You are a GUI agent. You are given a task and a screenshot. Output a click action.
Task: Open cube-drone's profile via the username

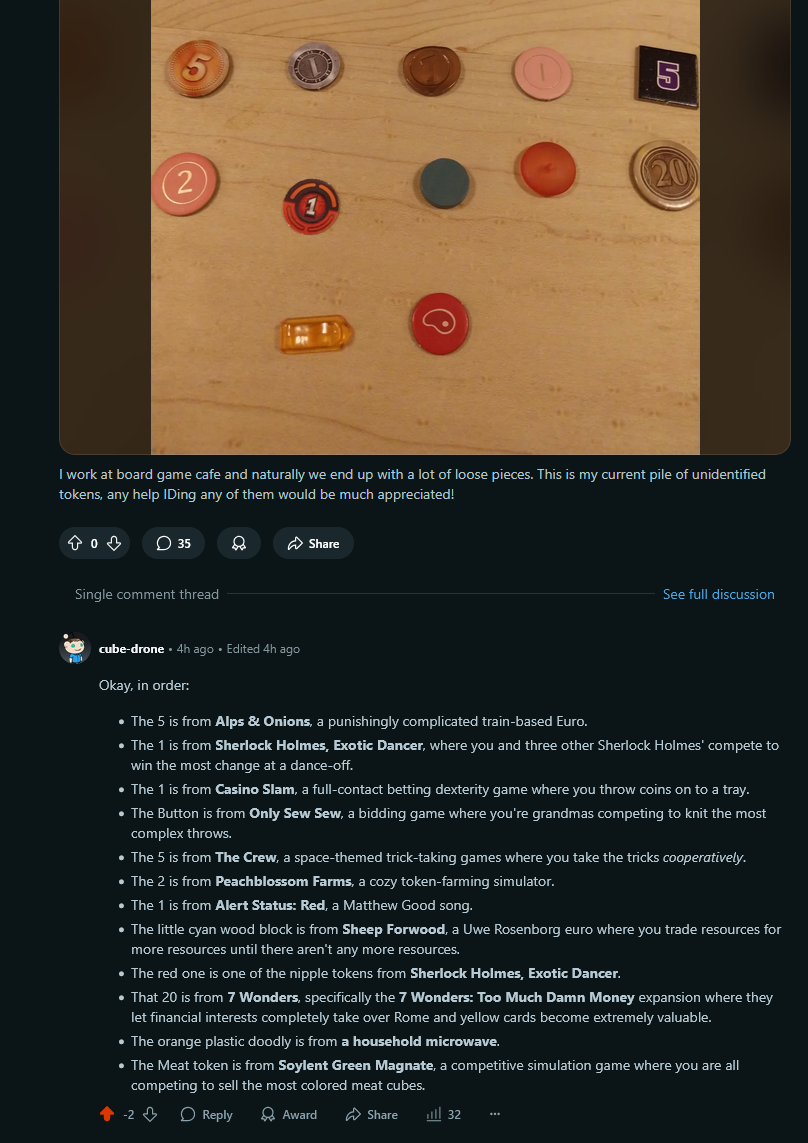tap(131, 649)
